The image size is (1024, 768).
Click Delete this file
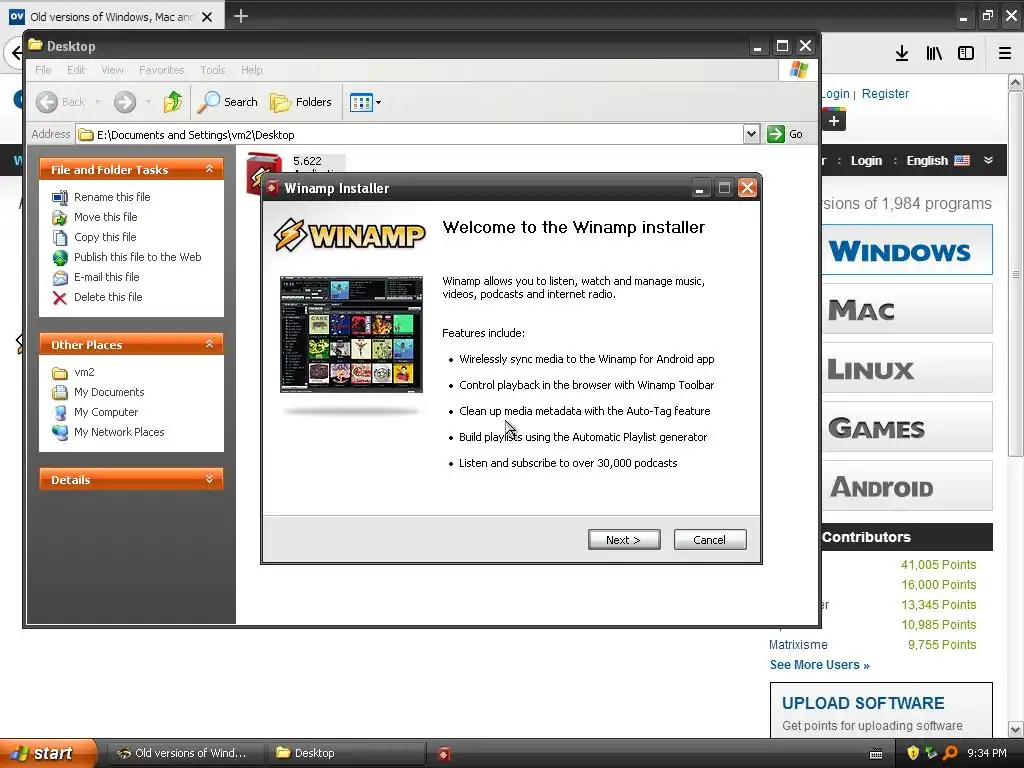[108, 297]
